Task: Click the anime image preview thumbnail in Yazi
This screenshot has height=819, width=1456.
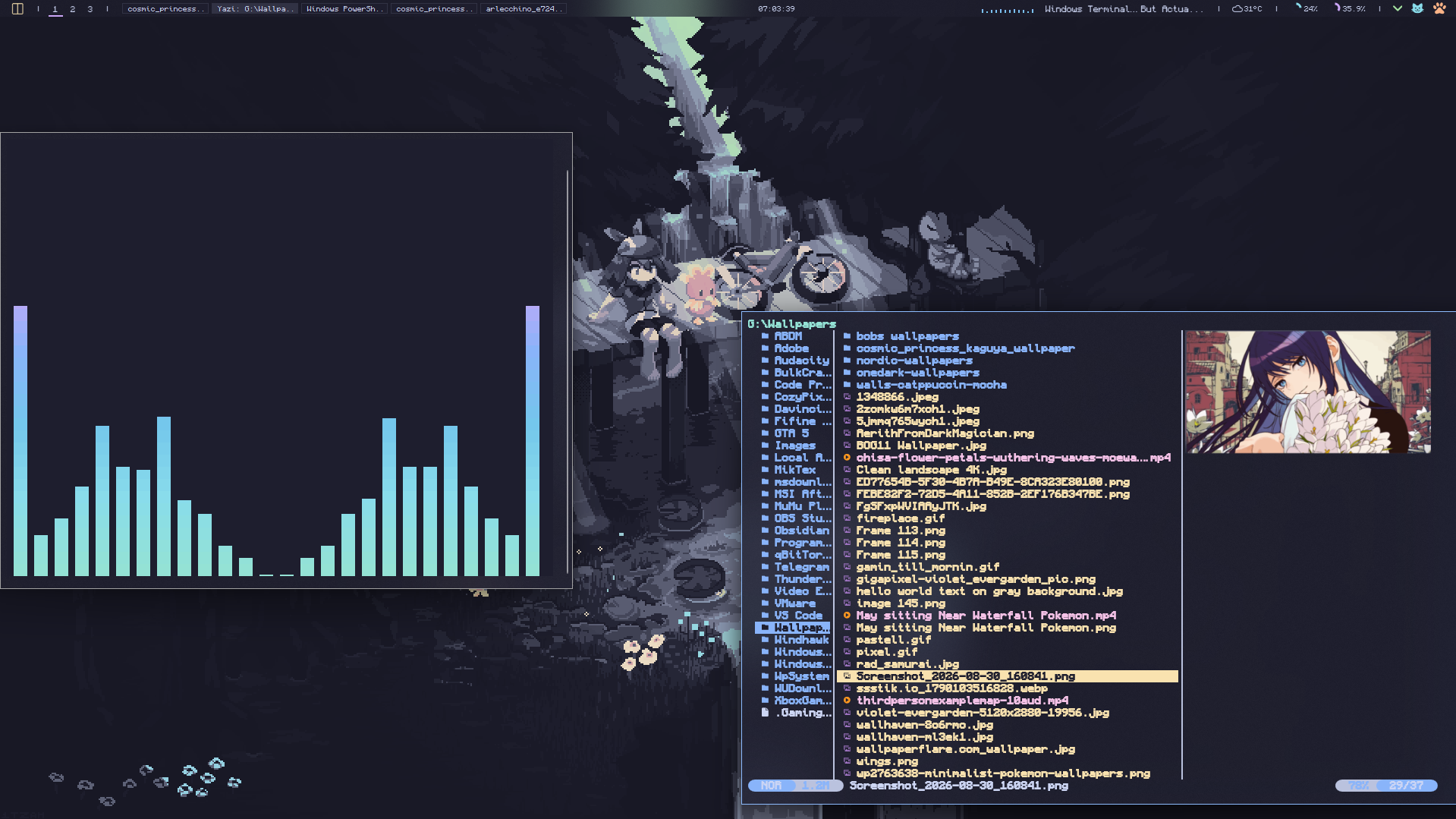Action: [1308, 392]
